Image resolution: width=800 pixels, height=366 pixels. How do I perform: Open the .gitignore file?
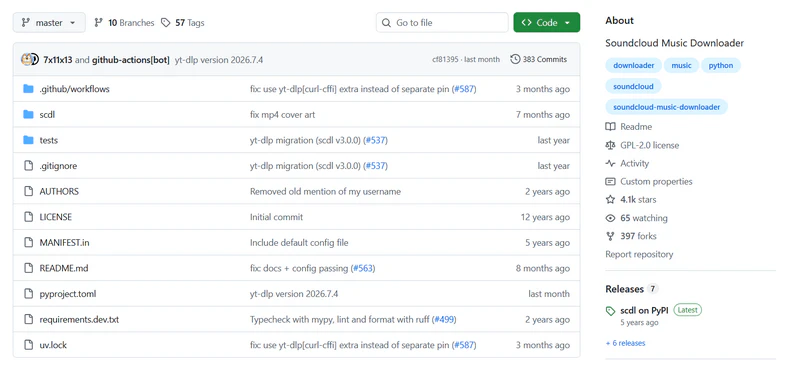tap(58, 166)
